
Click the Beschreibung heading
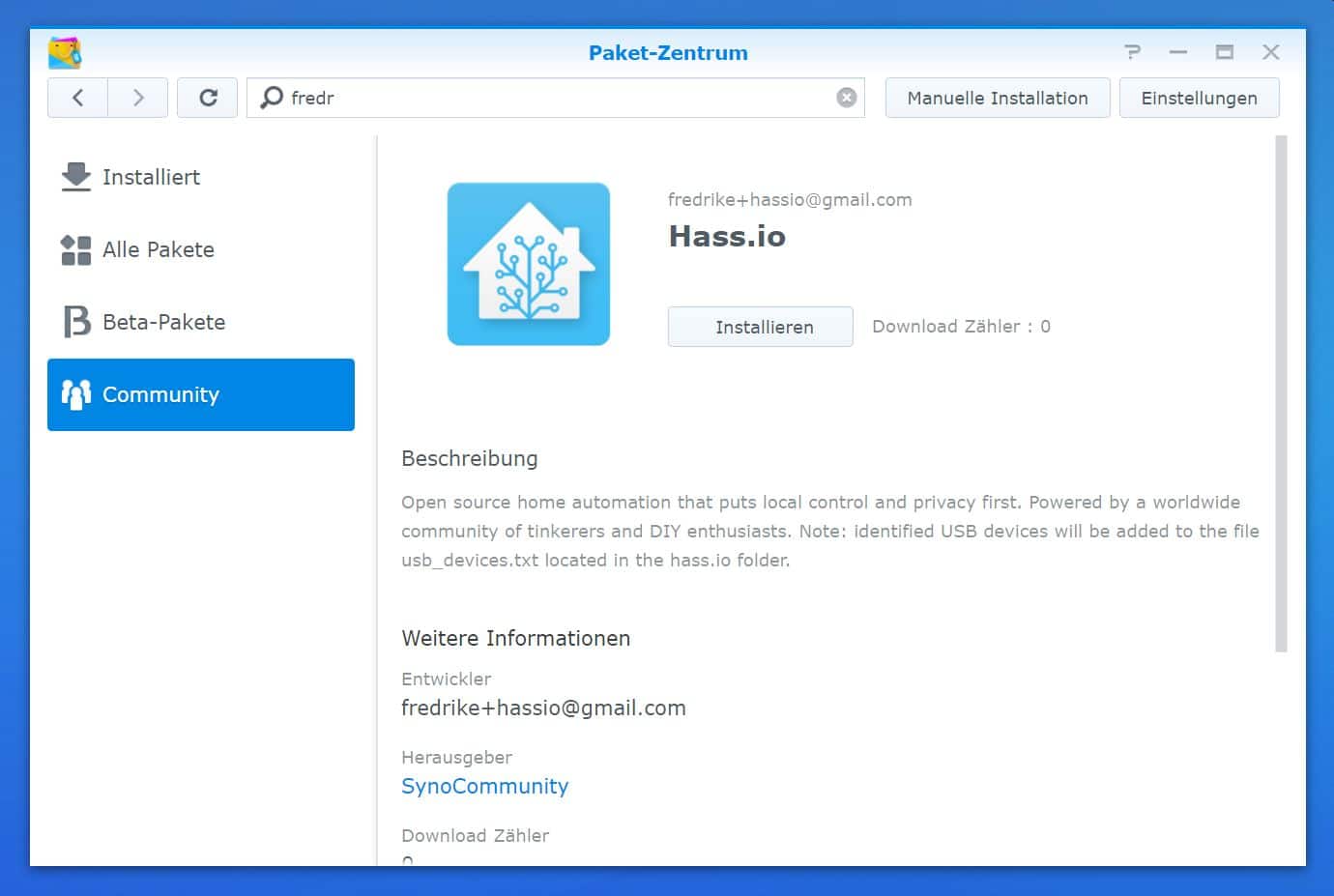(x=470, y=458)
